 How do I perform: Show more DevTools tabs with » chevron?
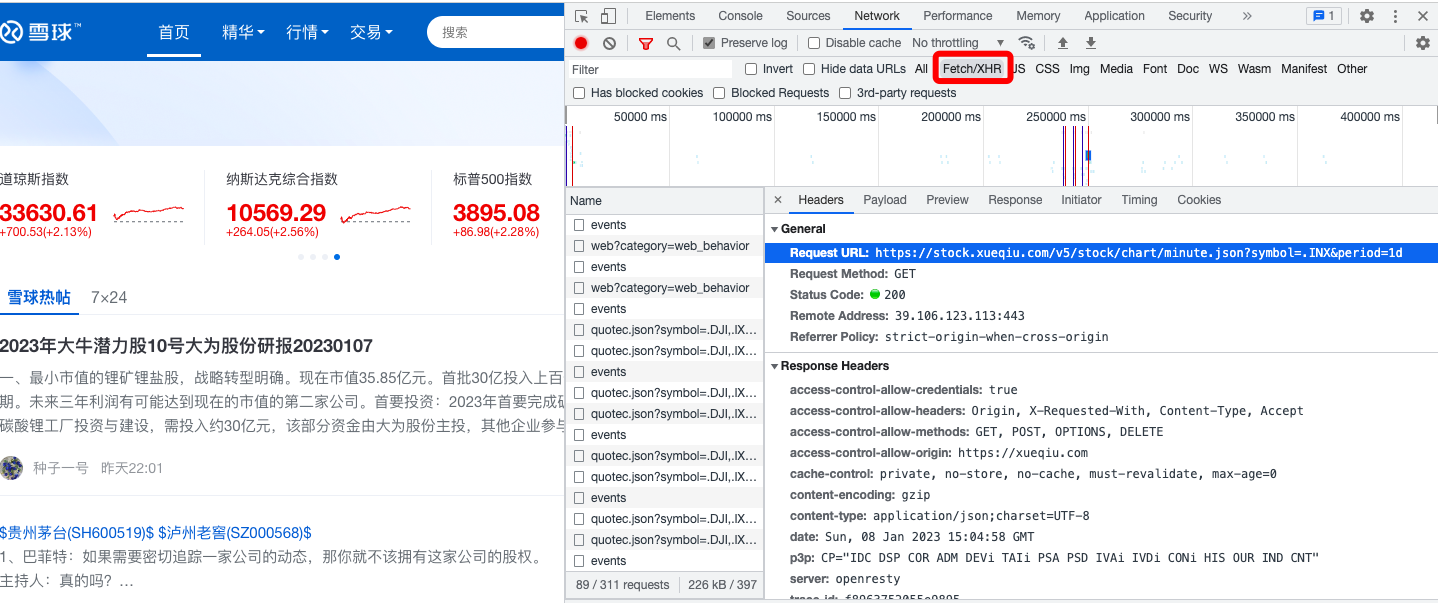point(1246,16)
